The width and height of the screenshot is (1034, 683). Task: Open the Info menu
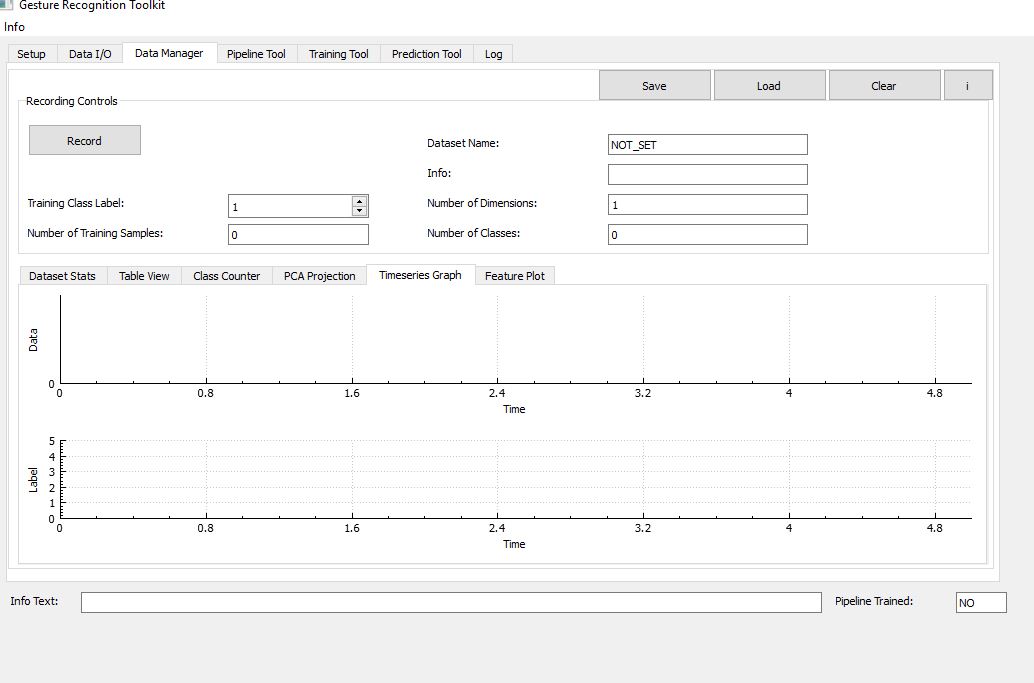coord(15,27)
